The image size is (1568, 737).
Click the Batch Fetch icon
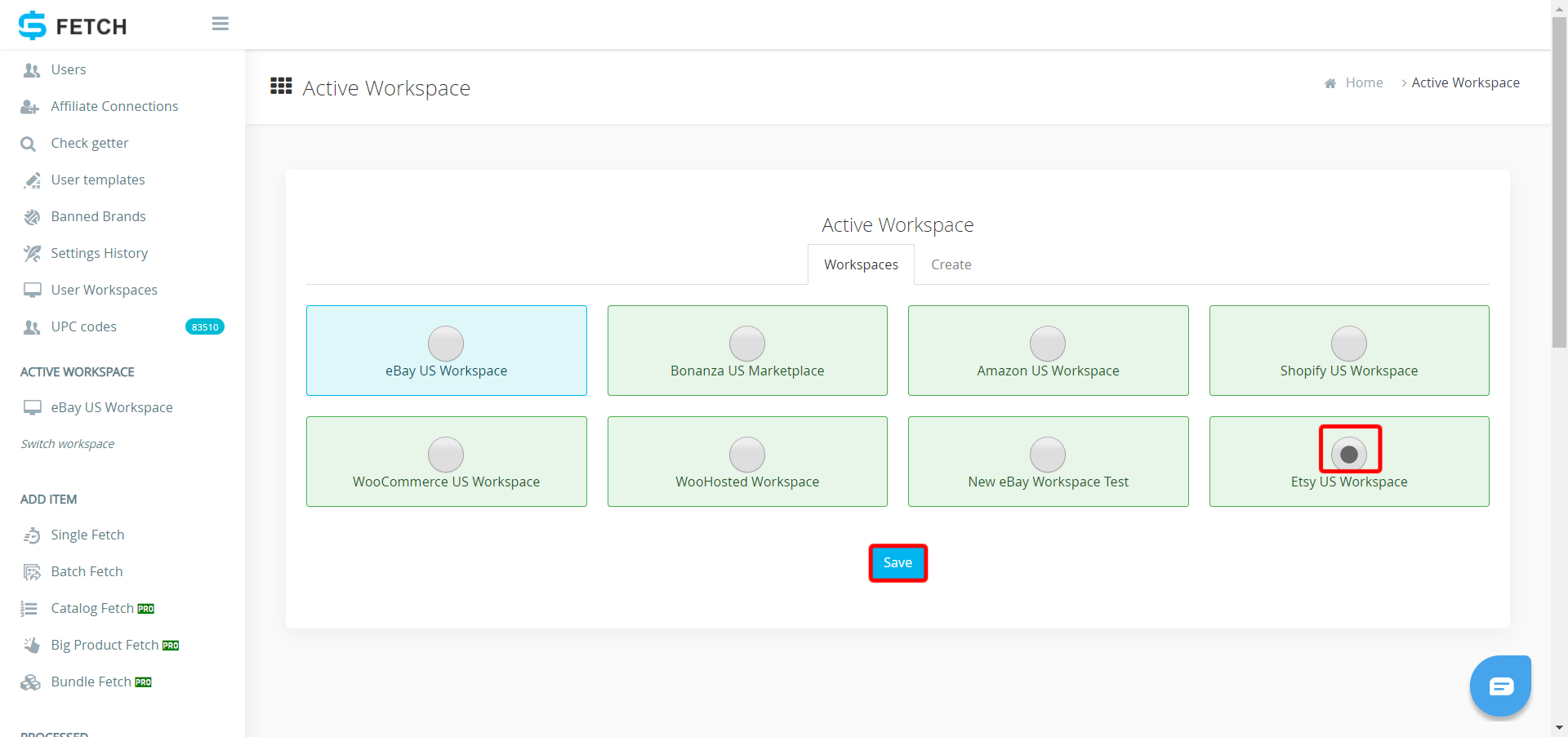point(32,572)
